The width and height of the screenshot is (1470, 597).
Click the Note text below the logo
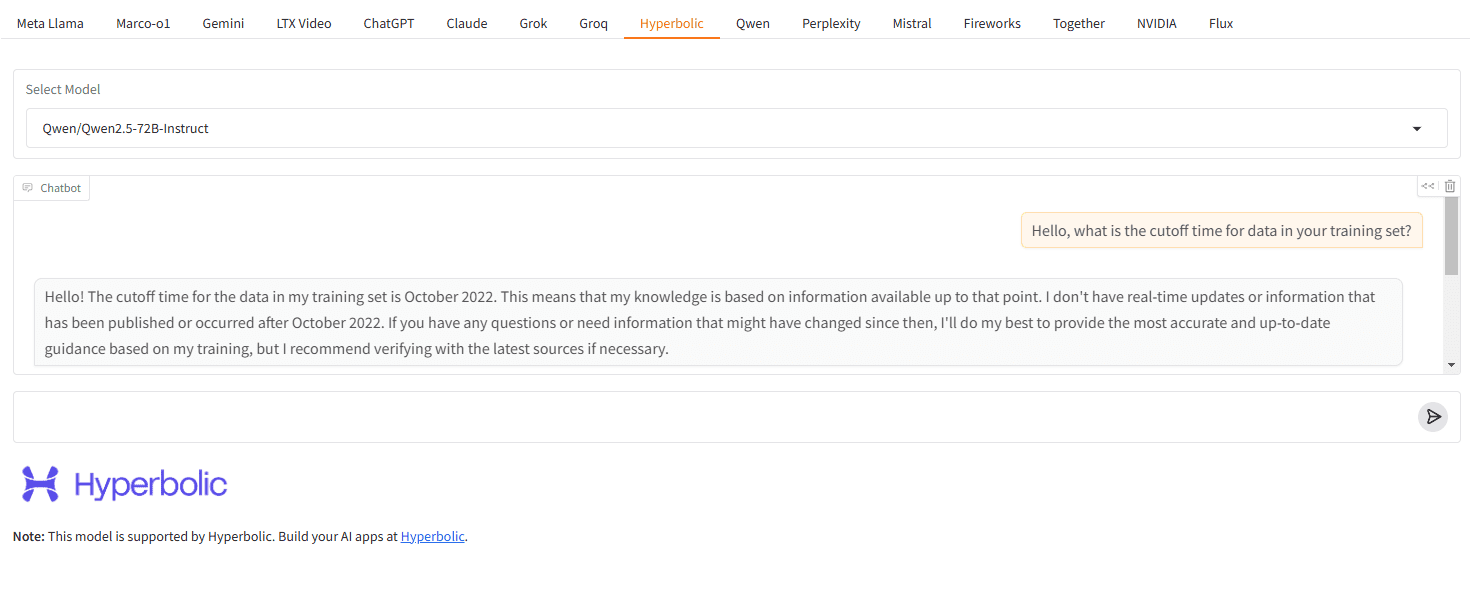[x=240, y=537]
